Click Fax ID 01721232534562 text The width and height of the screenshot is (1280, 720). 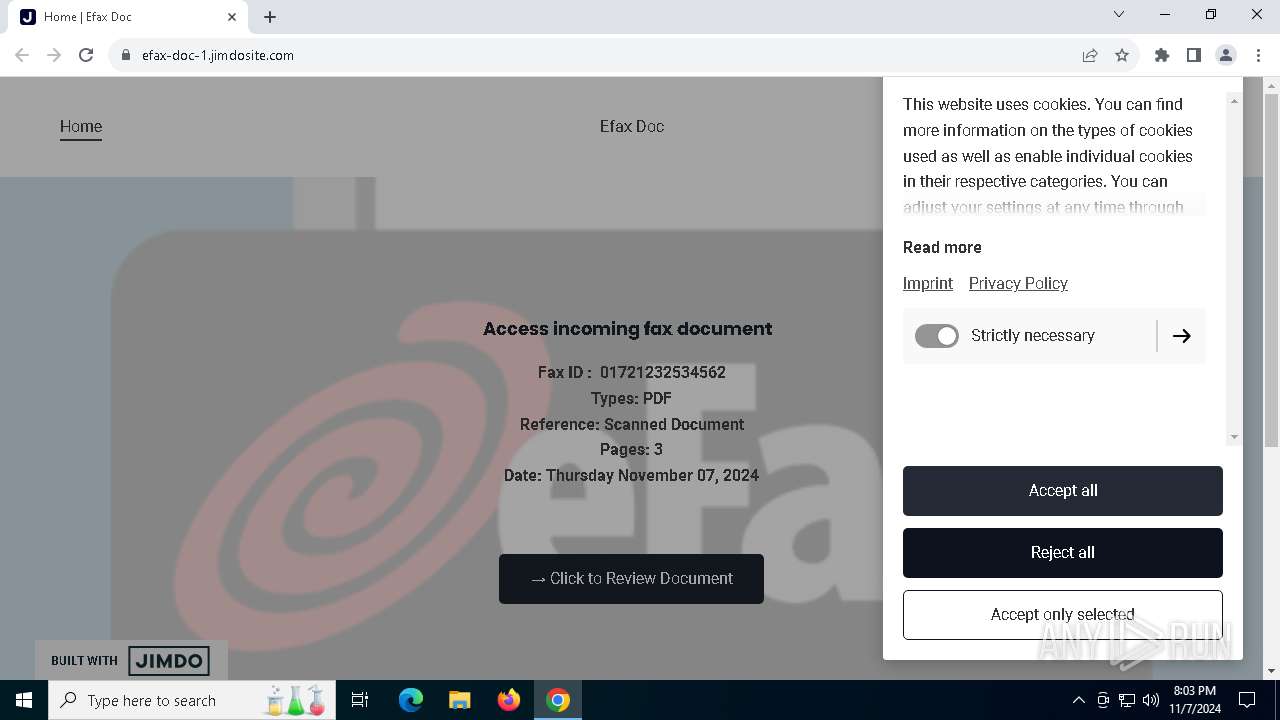pyautogui.click(x=631, y=372)
